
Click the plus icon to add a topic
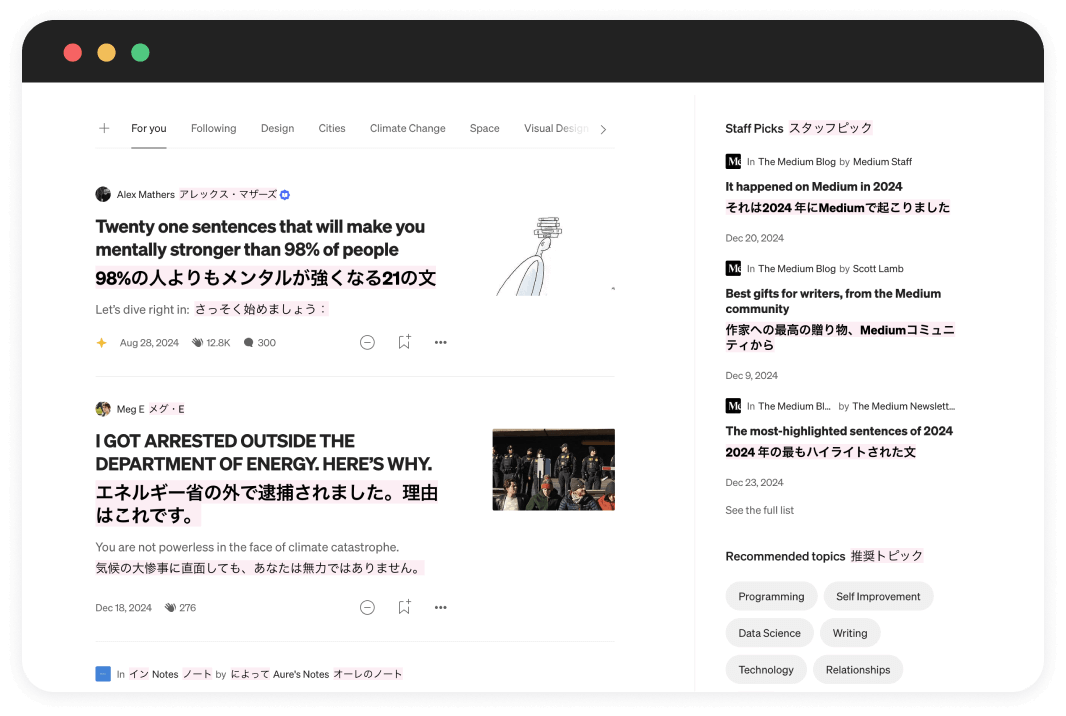(104, 128)
